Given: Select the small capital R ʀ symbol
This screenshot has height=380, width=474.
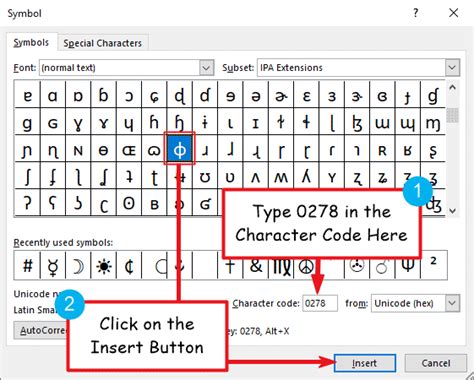Looking at the screenshot, I should (x=382, y=150).
